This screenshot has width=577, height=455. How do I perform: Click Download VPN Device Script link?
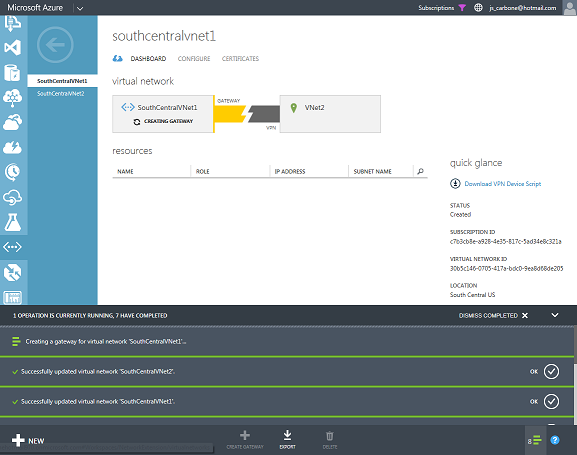point(503,184)
